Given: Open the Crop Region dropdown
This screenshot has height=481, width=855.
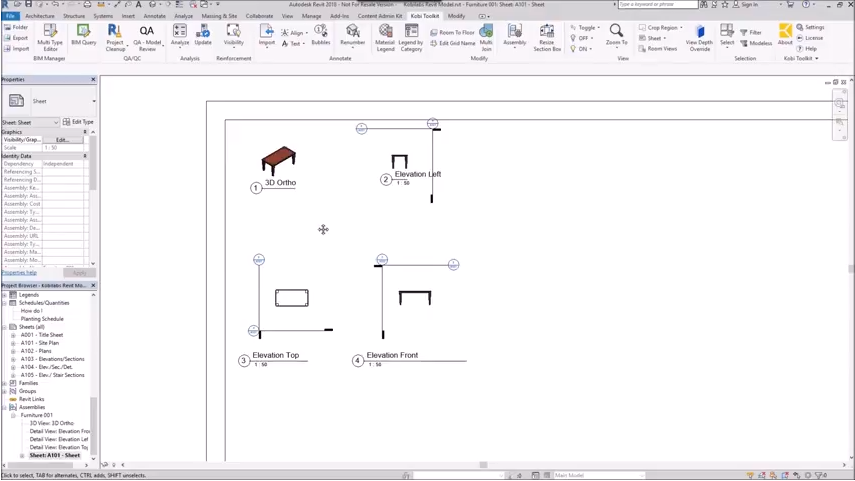Looking at the screenshot, I should click(660, 28).
